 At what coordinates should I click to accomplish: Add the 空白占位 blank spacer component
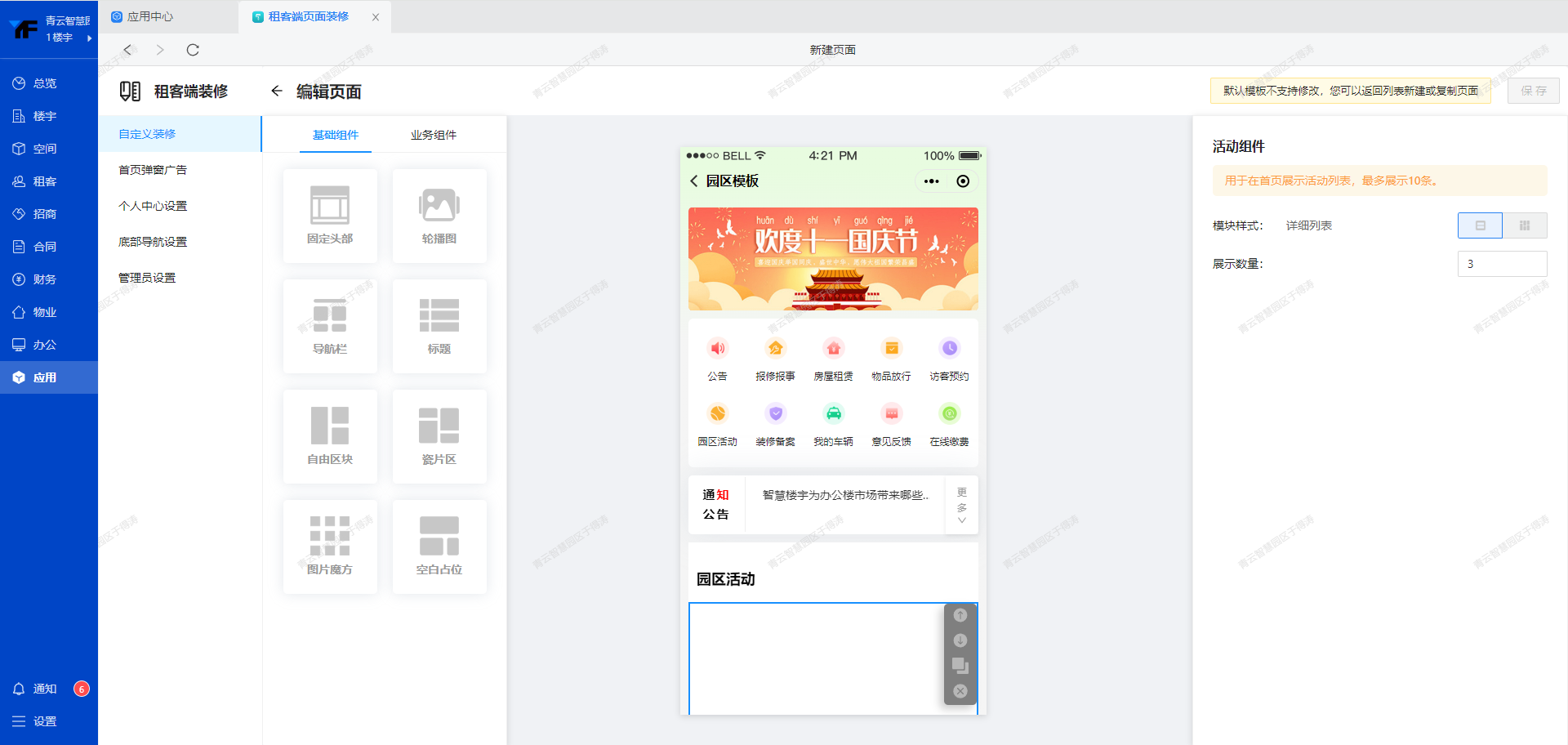point(439,546)
